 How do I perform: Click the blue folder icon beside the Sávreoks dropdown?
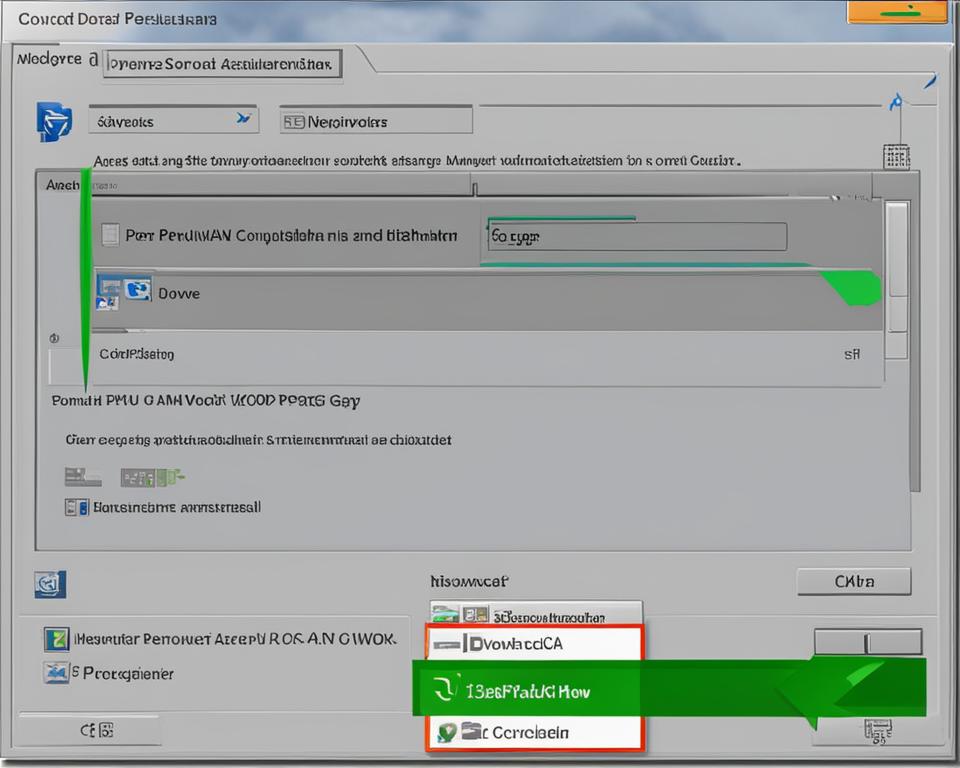(54, 121)
